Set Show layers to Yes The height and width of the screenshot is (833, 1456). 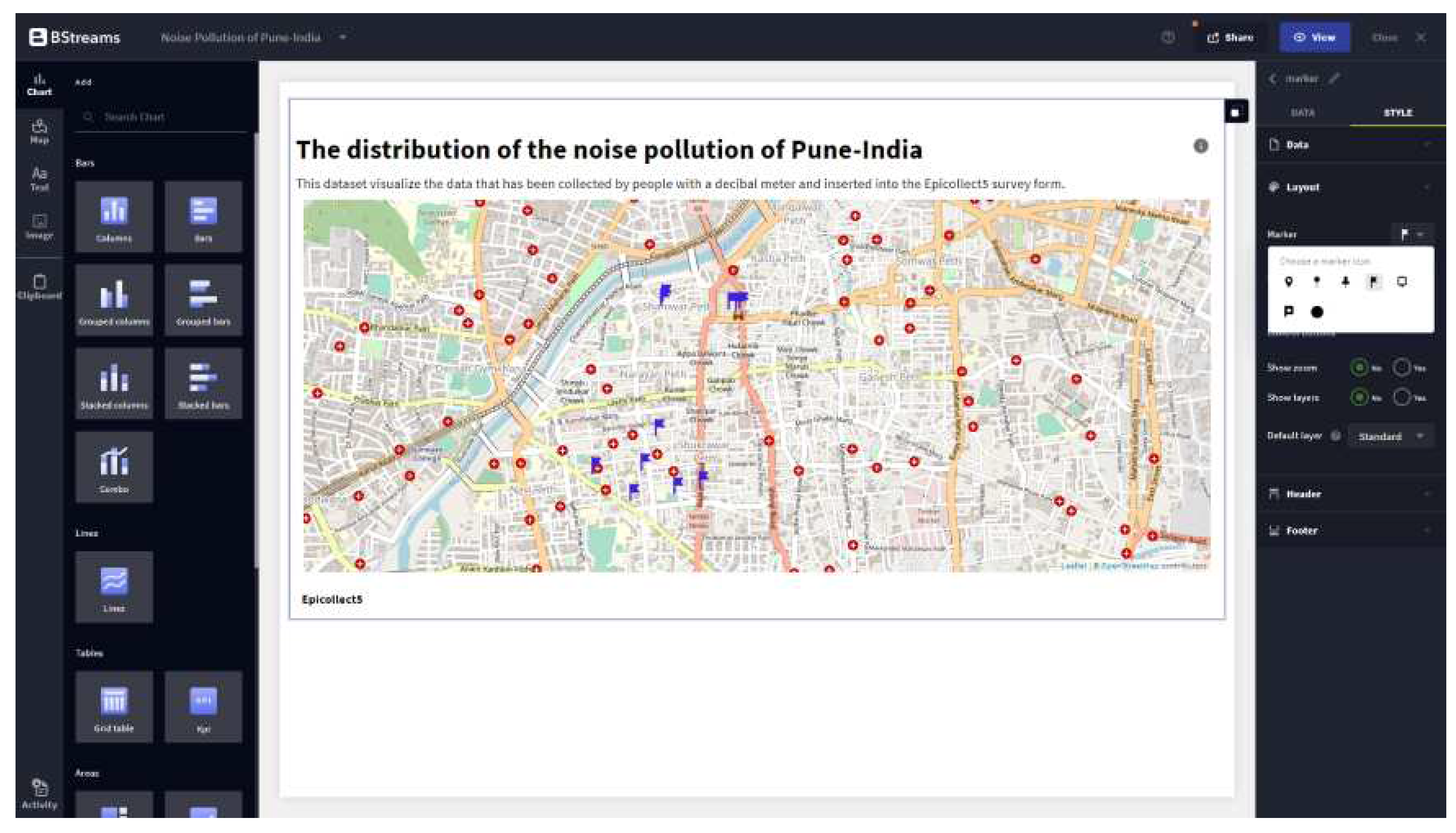pyautogui.click(x=1402, y=397)
